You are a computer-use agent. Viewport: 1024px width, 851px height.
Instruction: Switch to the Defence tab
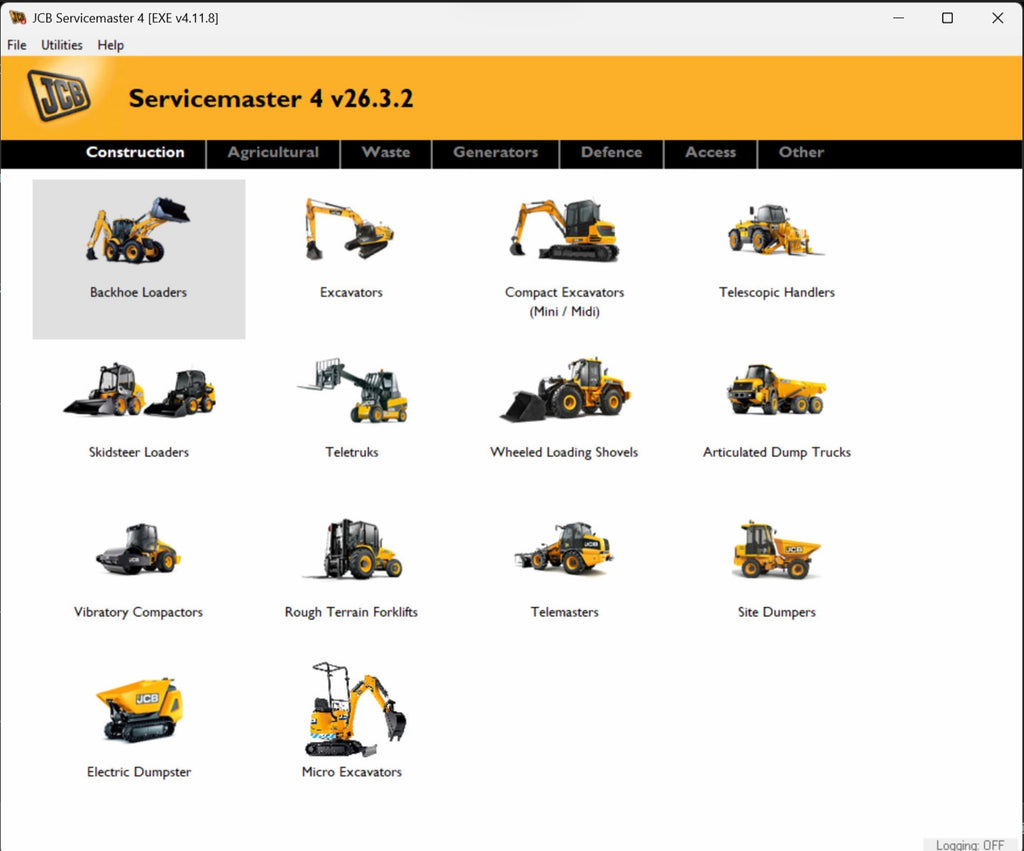[611, 152]
